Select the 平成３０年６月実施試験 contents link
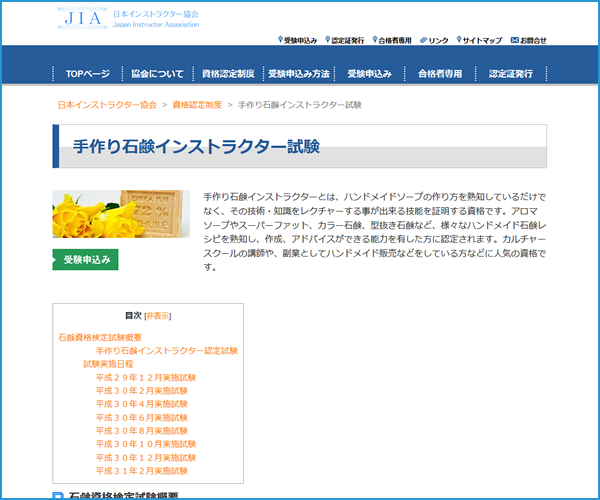Screen dimensions: 600x500 tap(141, 417)
